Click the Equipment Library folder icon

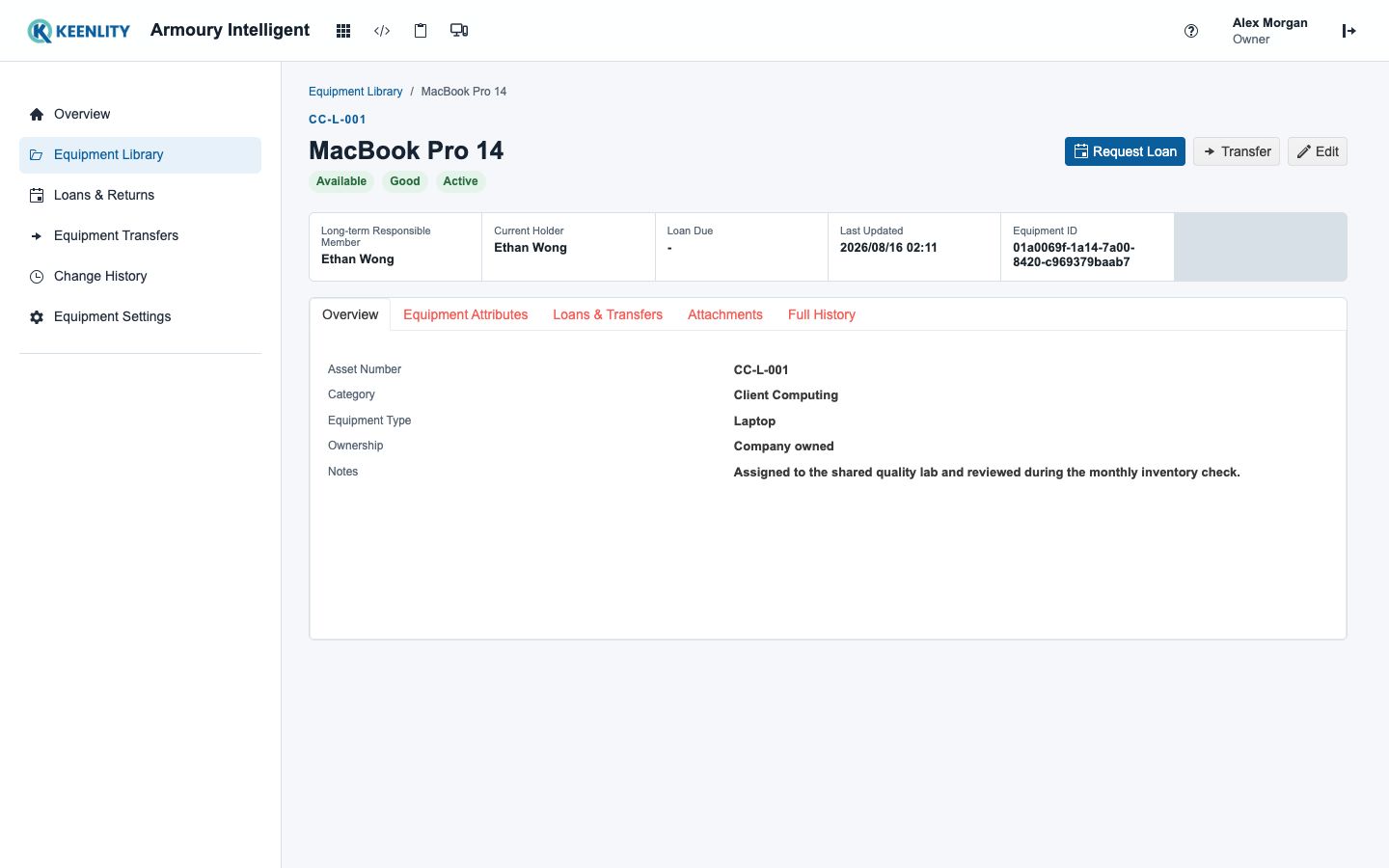[x=37, y=155]
